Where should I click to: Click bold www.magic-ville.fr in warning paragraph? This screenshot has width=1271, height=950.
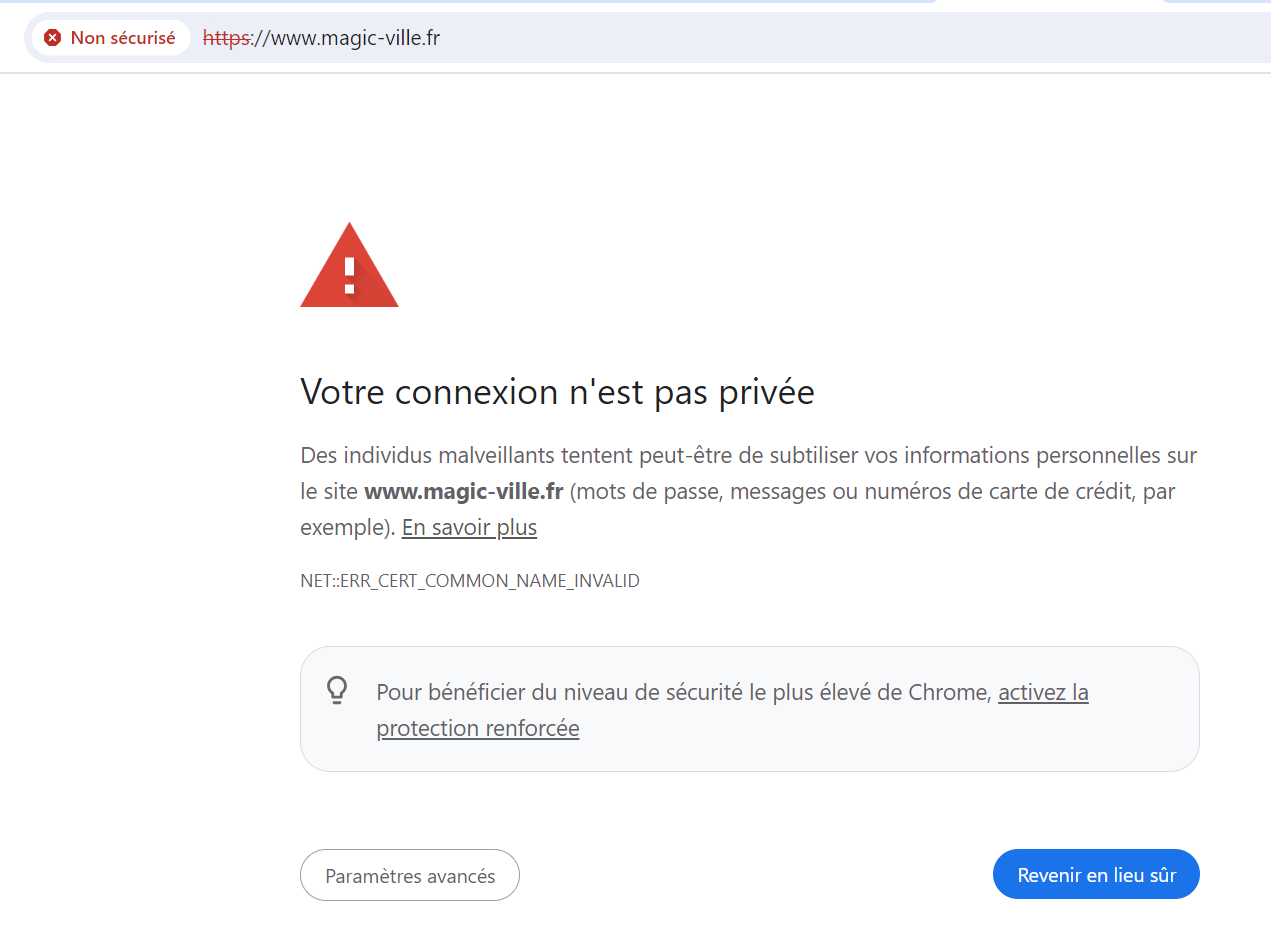click(x=463, y=491)
